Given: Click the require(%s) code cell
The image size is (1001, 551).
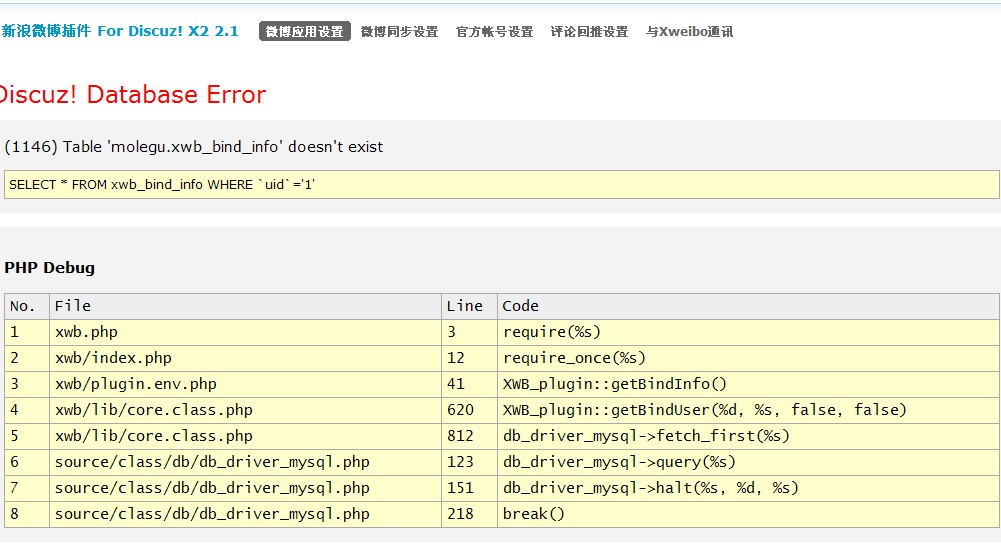Looking at the screenshot, I should coord(748,333).
